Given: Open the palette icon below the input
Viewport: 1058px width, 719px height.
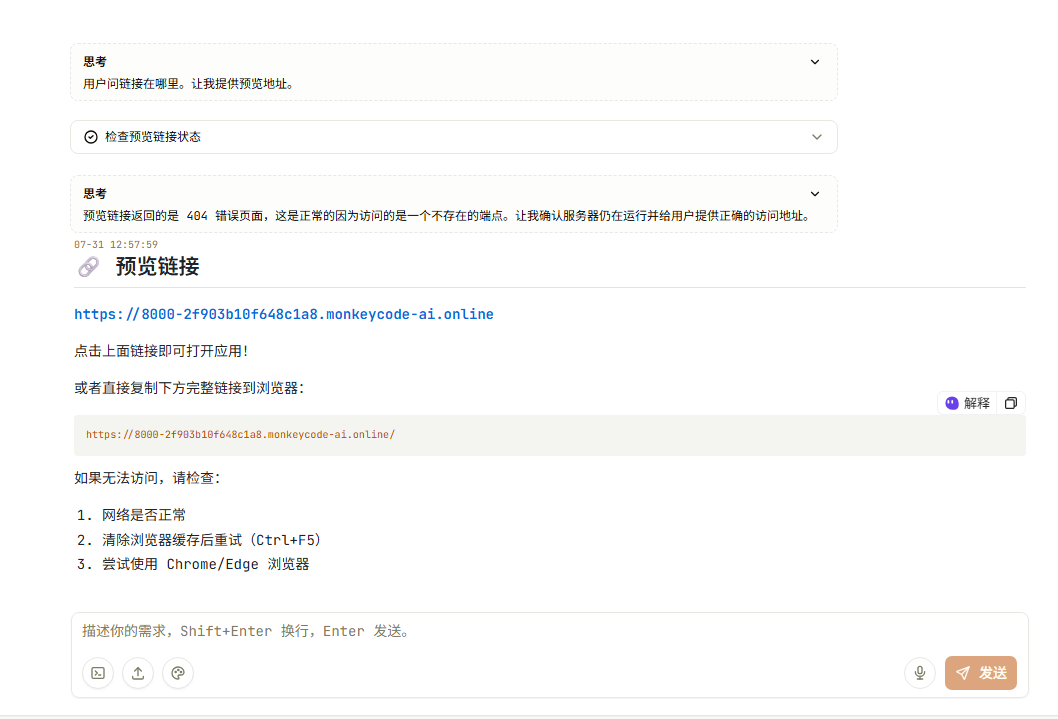Looking at the screenshot, I should point(177,673).
